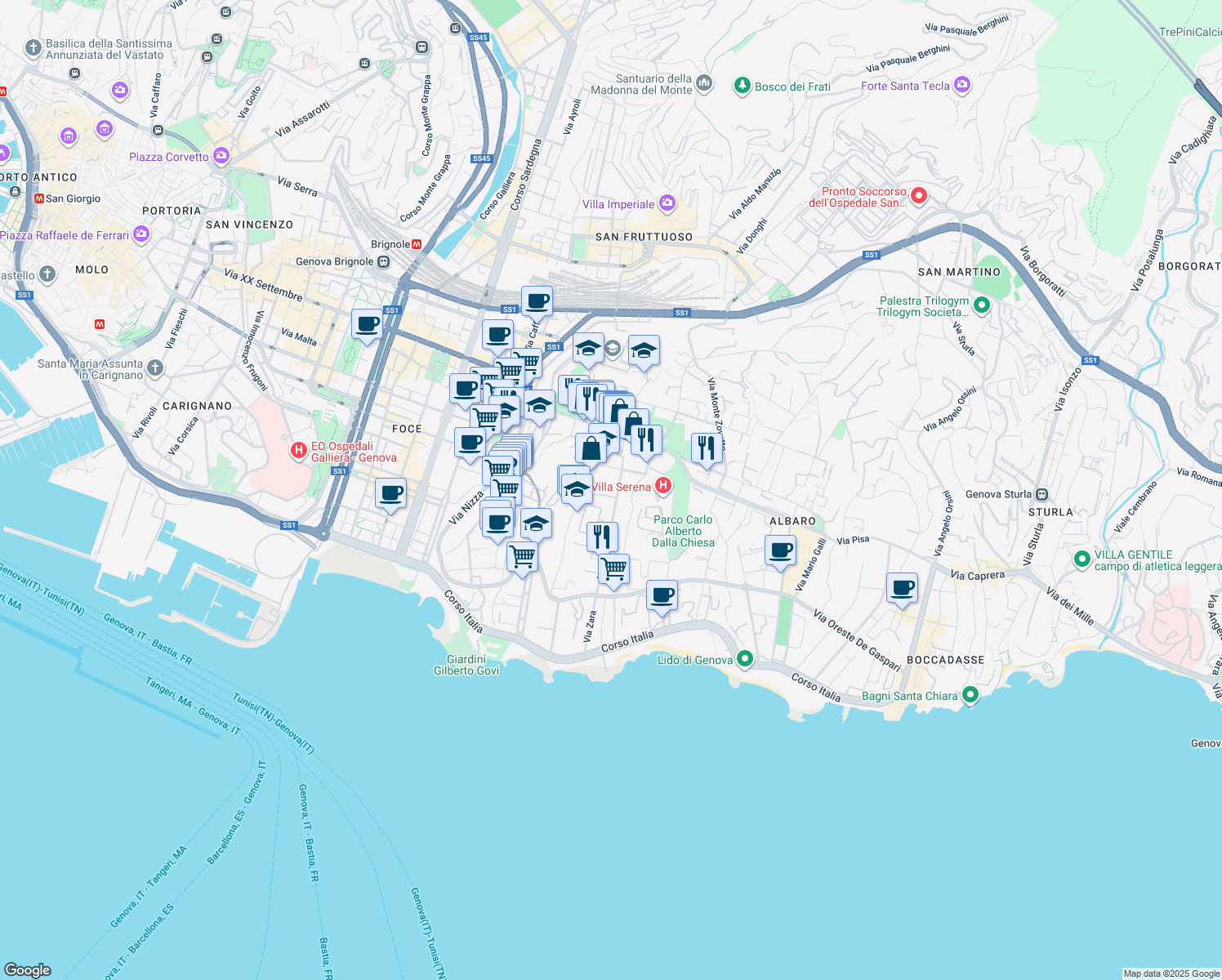
Task: Click the coffee marker on the SS1 near Via Caffa
Action: tap(537, 301)
